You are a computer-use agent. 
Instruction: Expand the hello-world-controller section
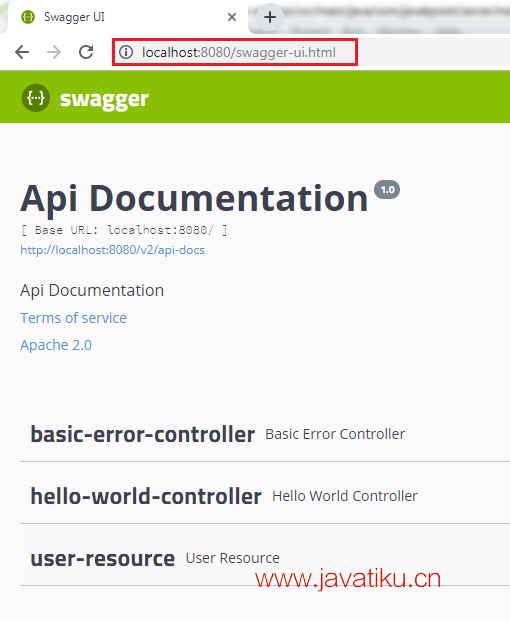[265, 496]
